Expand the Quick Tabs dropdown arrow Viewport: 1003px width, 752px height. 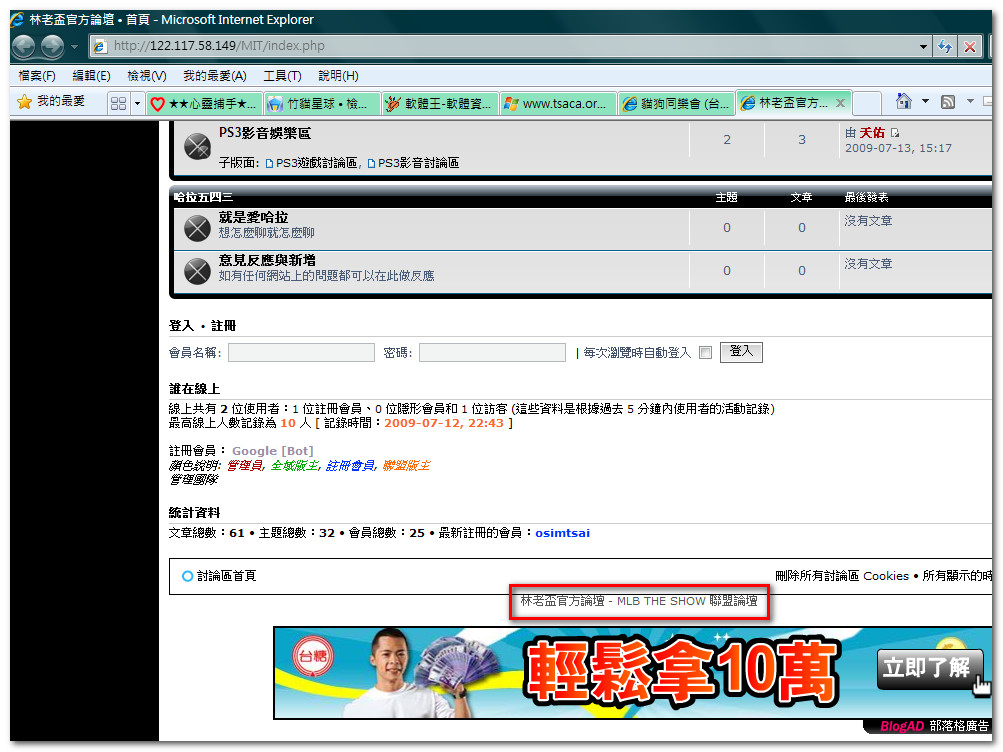(137, 103)
